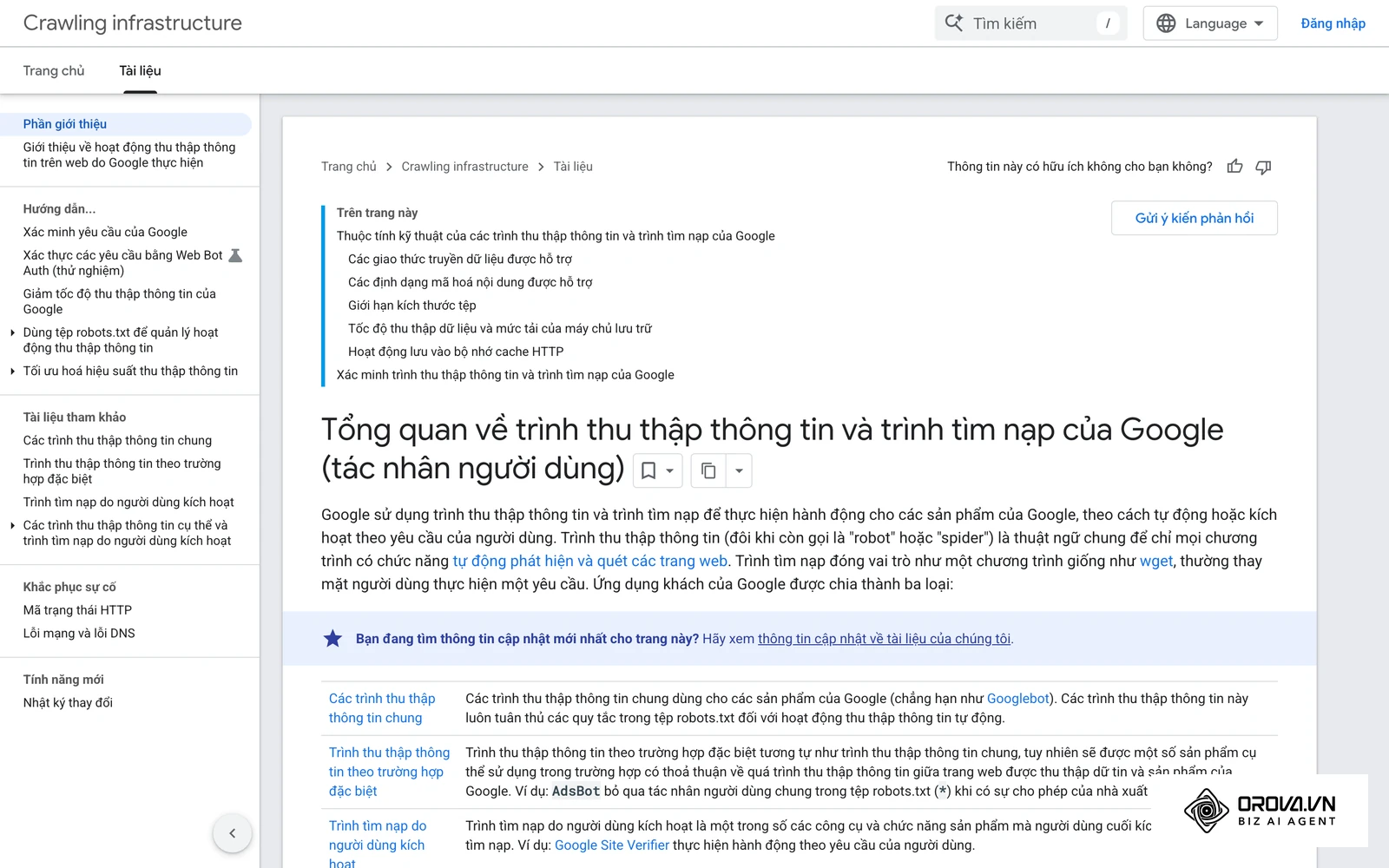1389x868 pixels.
Task: Click the experimental flask icon by Web Bot Auth
Action: pyautogui.click(x=235, y=255)
